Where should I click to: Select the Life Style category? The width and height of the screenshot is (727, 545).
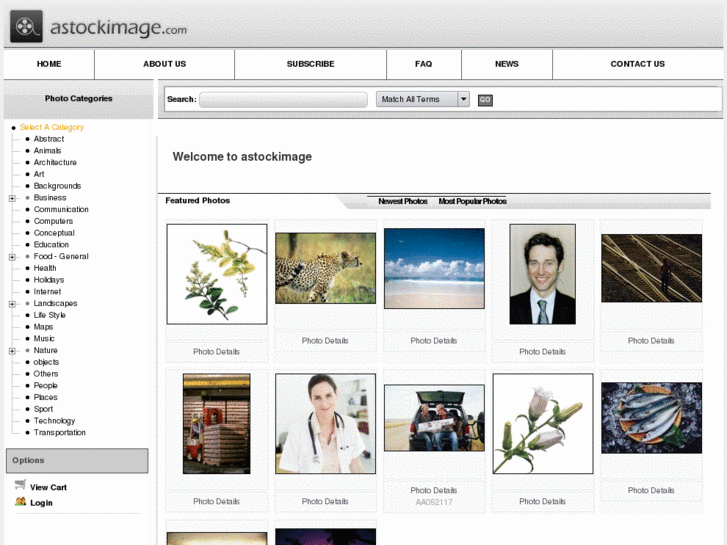(50, 315)
